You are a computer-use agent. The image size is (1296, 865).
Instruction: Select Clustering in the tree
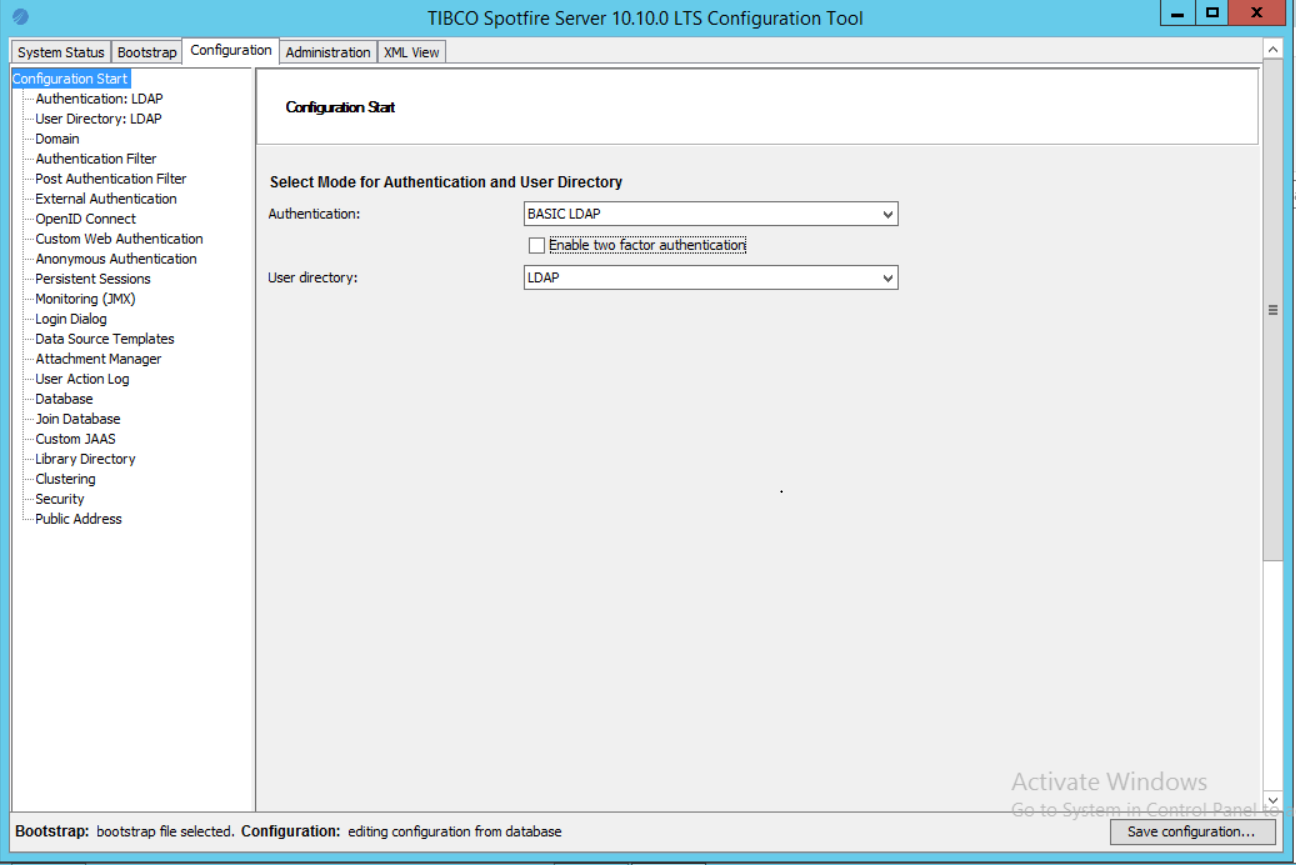click(65, 479)
